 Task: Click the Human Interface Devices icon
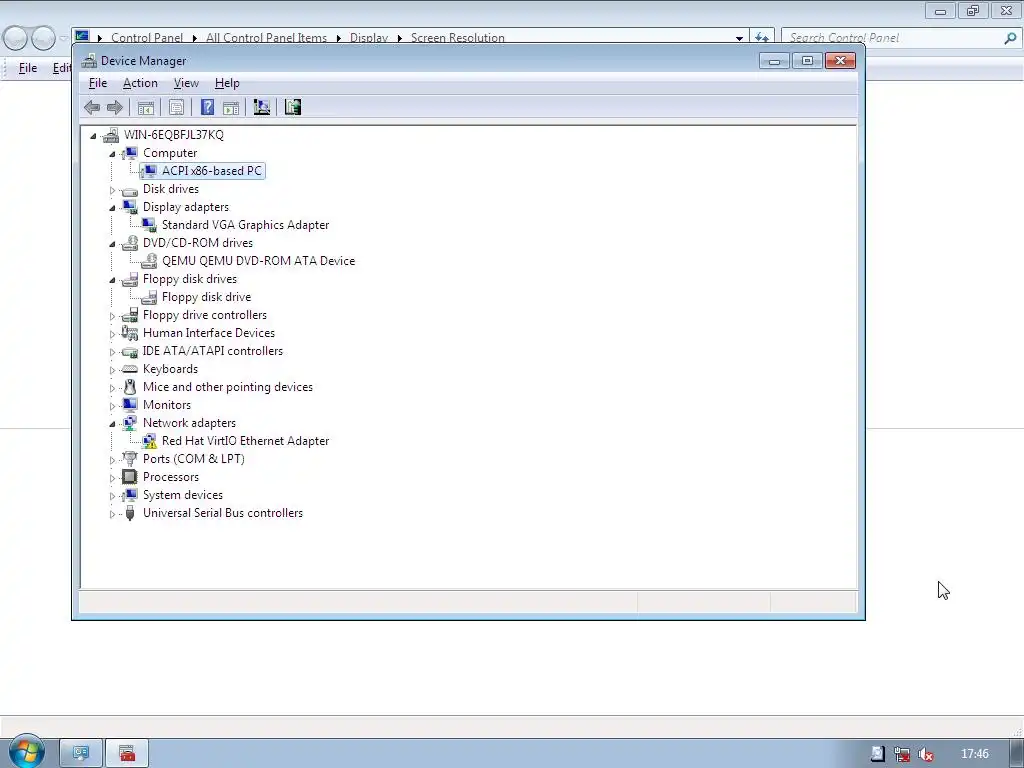click(130, 333)
